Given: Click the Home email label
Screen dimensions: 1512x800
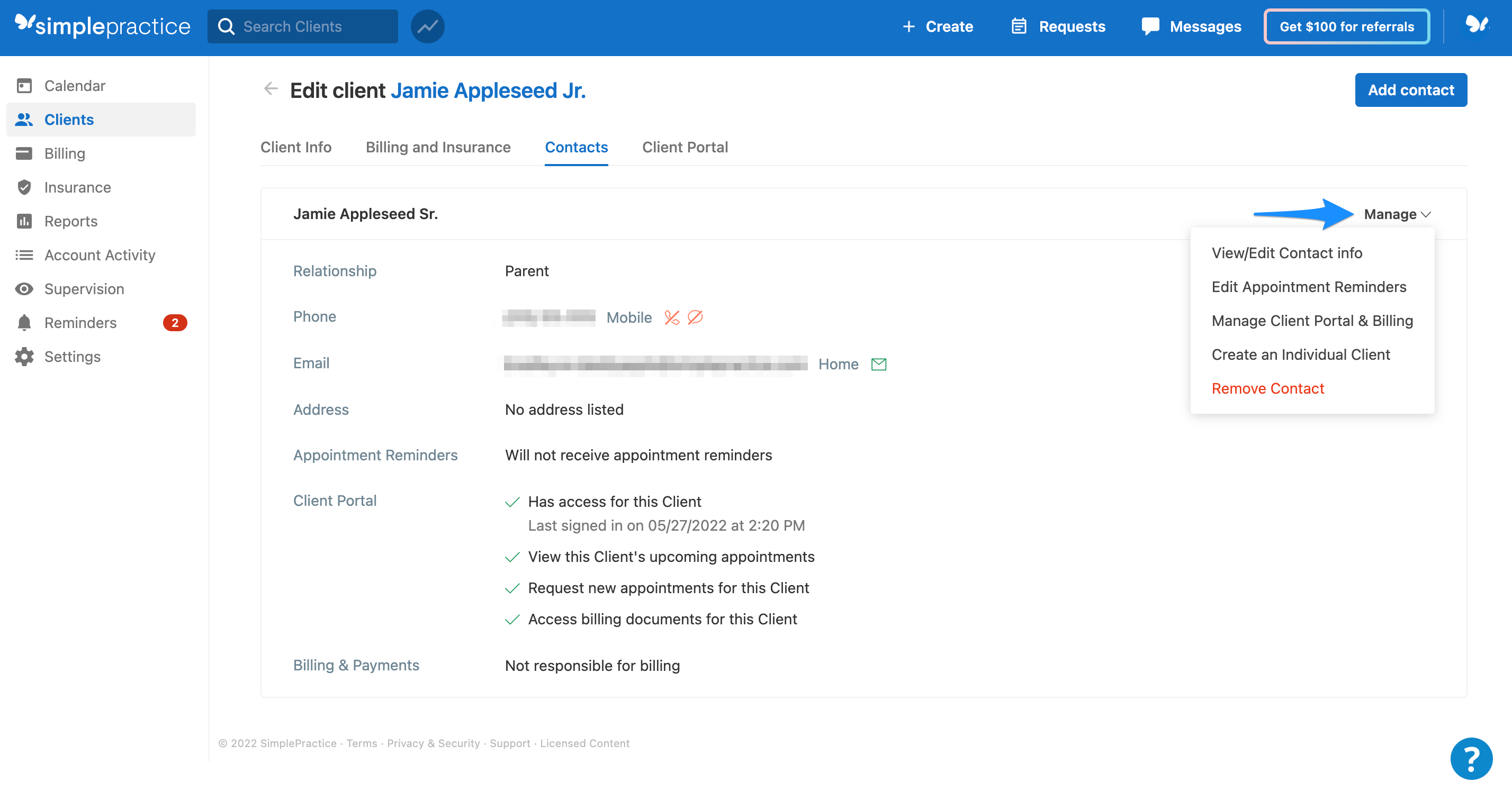Looking at the screenshot, I should tap(838, 364).
